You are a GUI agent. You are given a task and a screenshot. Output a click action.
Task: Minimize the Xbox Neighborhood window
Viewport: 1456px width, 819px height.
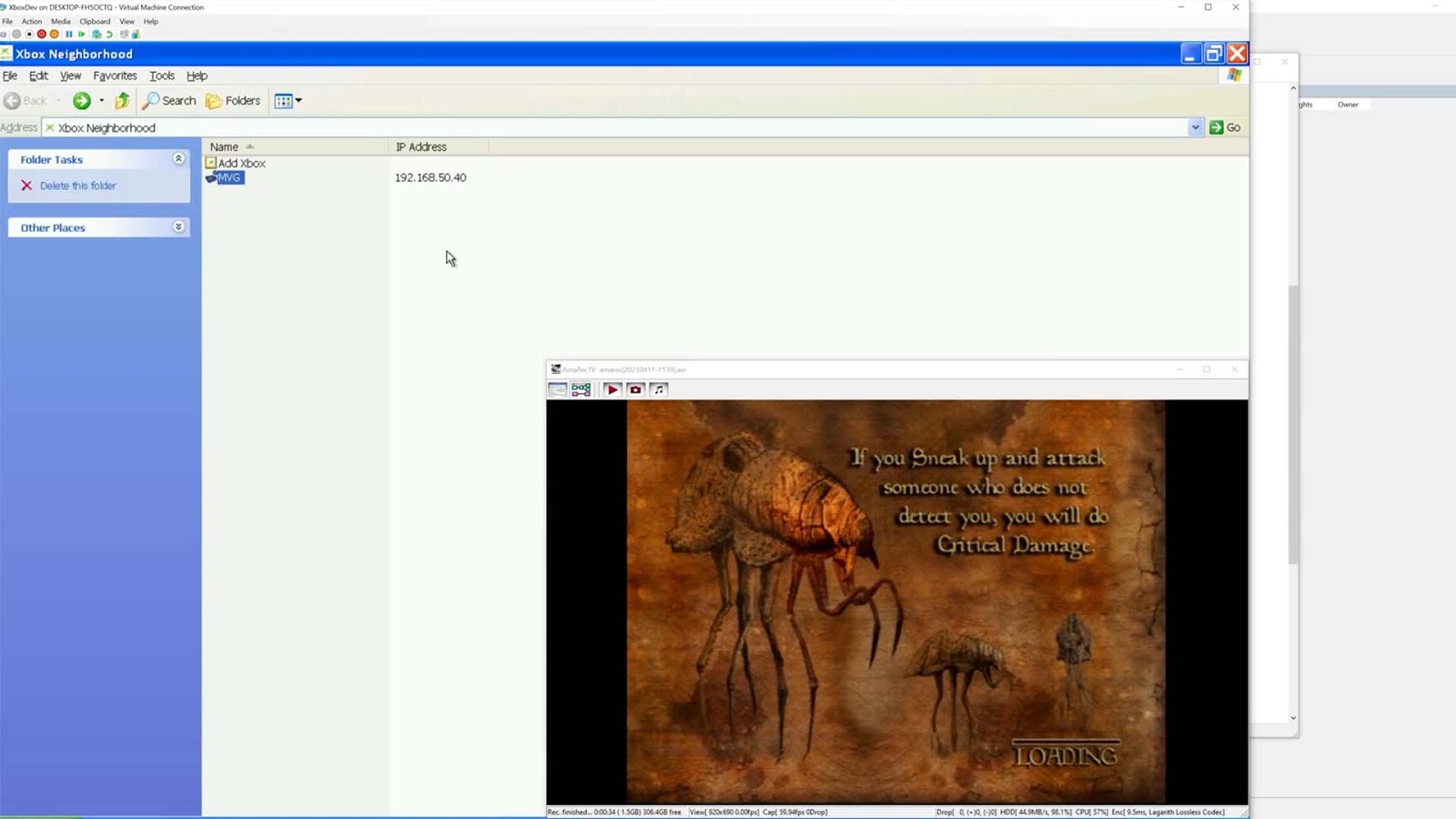coord(1190,54)
